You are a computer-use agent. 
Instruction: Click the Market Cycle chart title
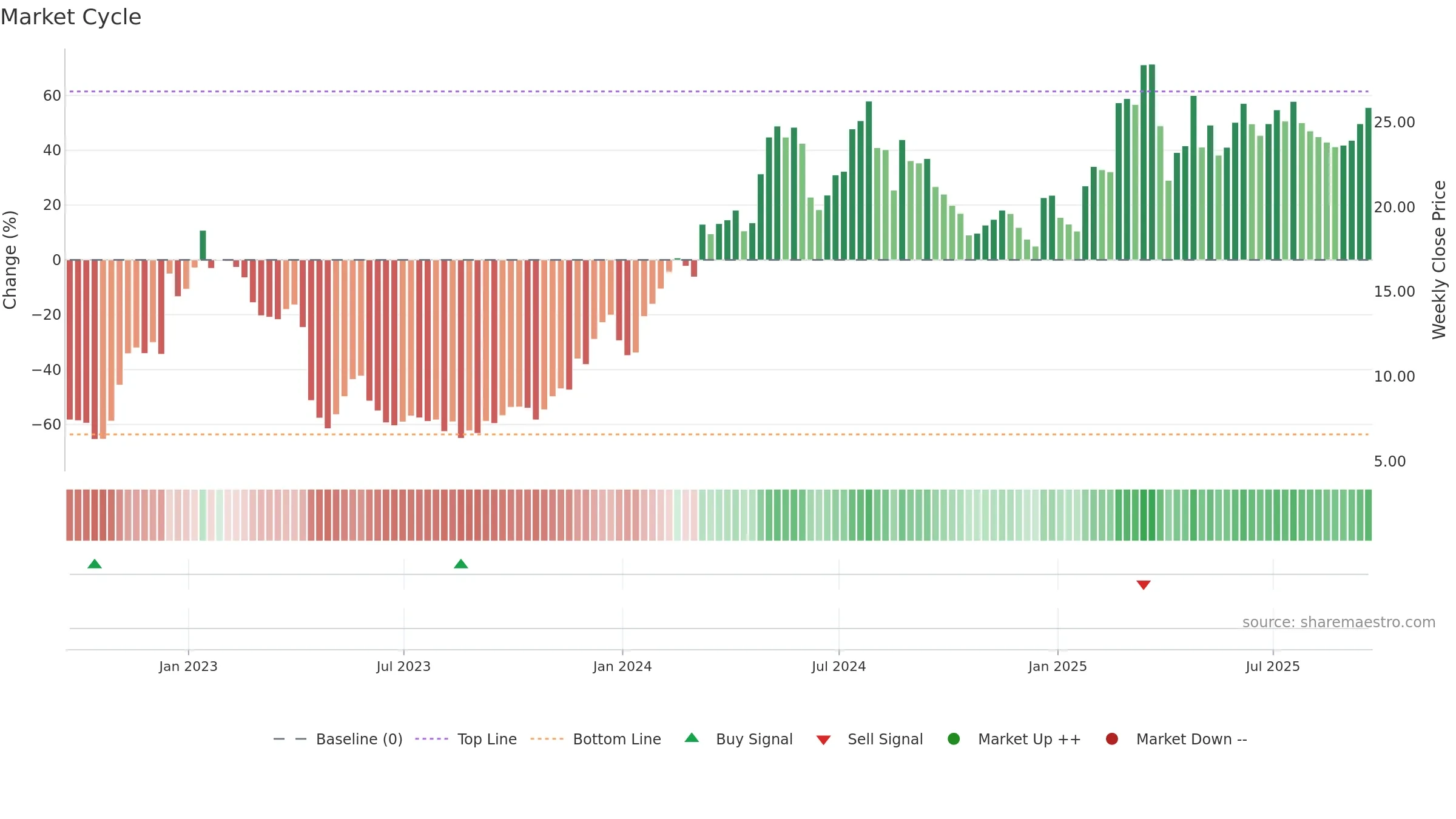point(71,17)
